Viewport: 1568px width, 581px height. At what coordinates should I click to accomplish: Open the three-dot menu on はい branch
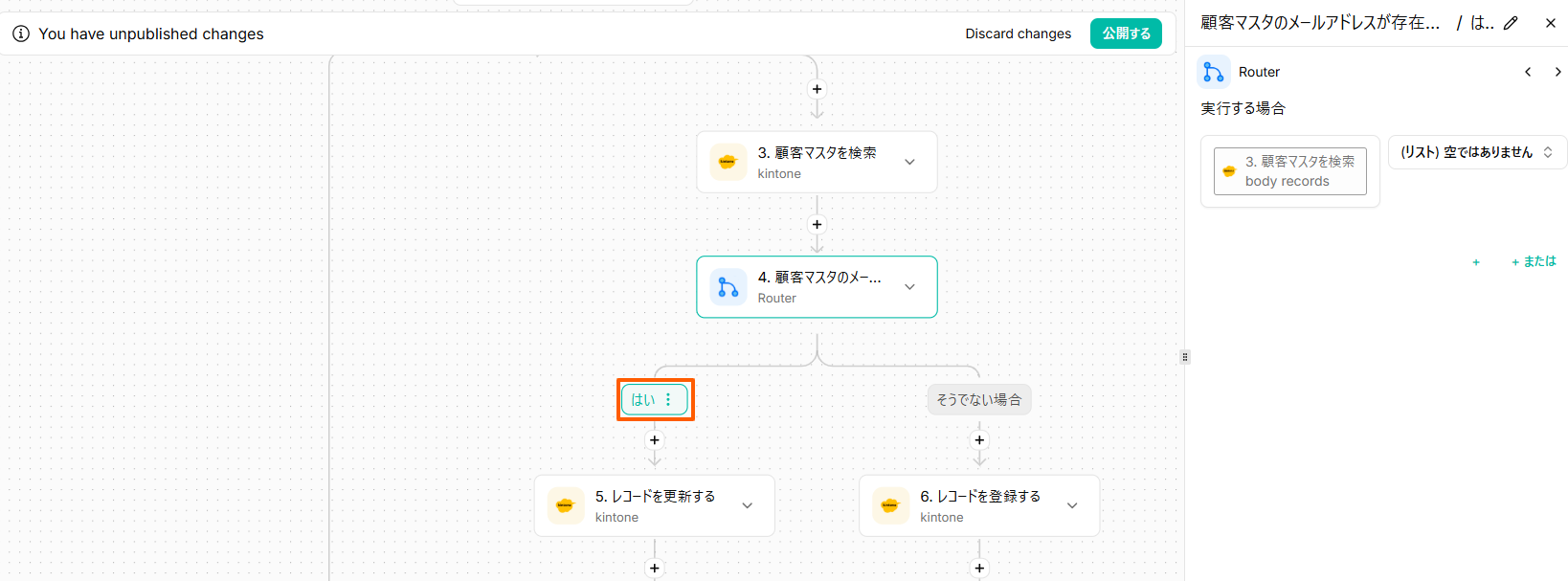coord(668,400)
